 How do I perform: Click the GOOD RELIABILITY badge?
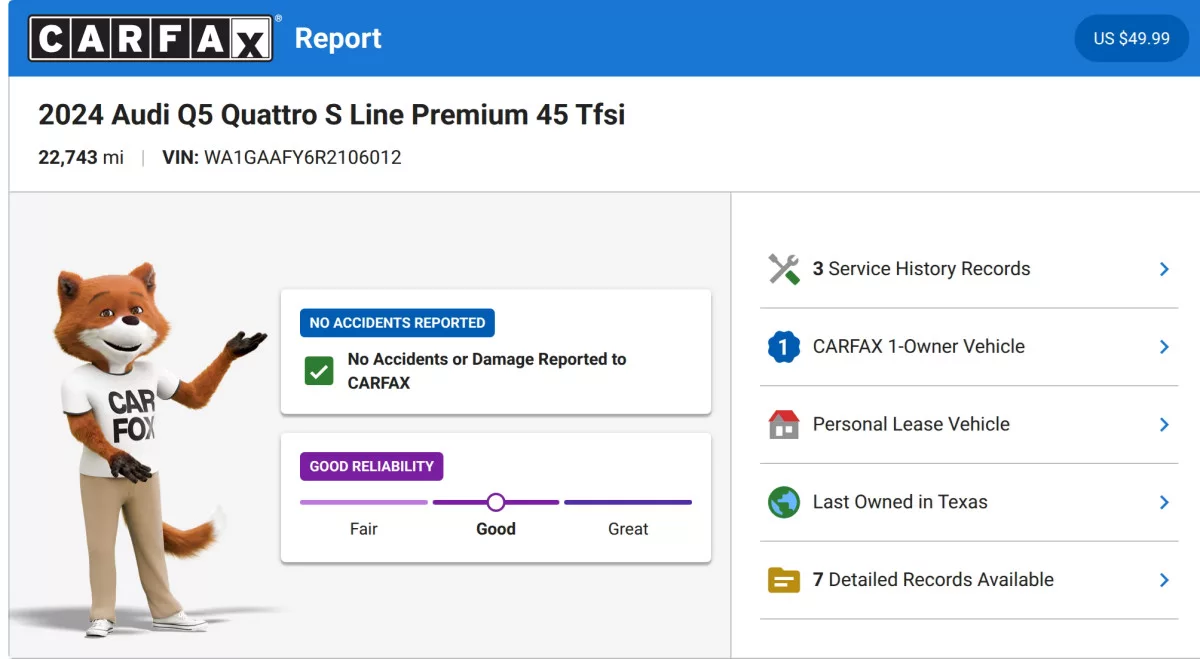click(x=371, y=466)
